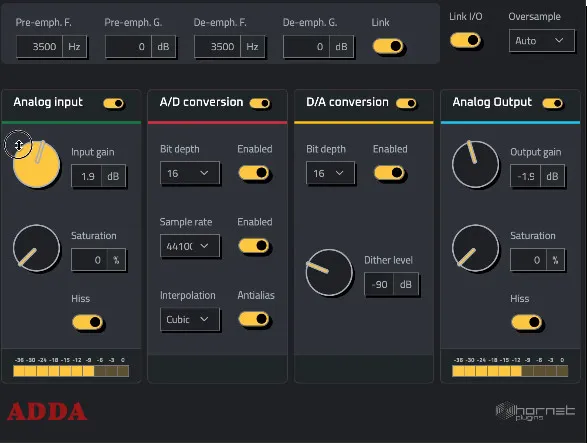
Task: Click Analog input Saturation percent field
Action: [89, 260]
